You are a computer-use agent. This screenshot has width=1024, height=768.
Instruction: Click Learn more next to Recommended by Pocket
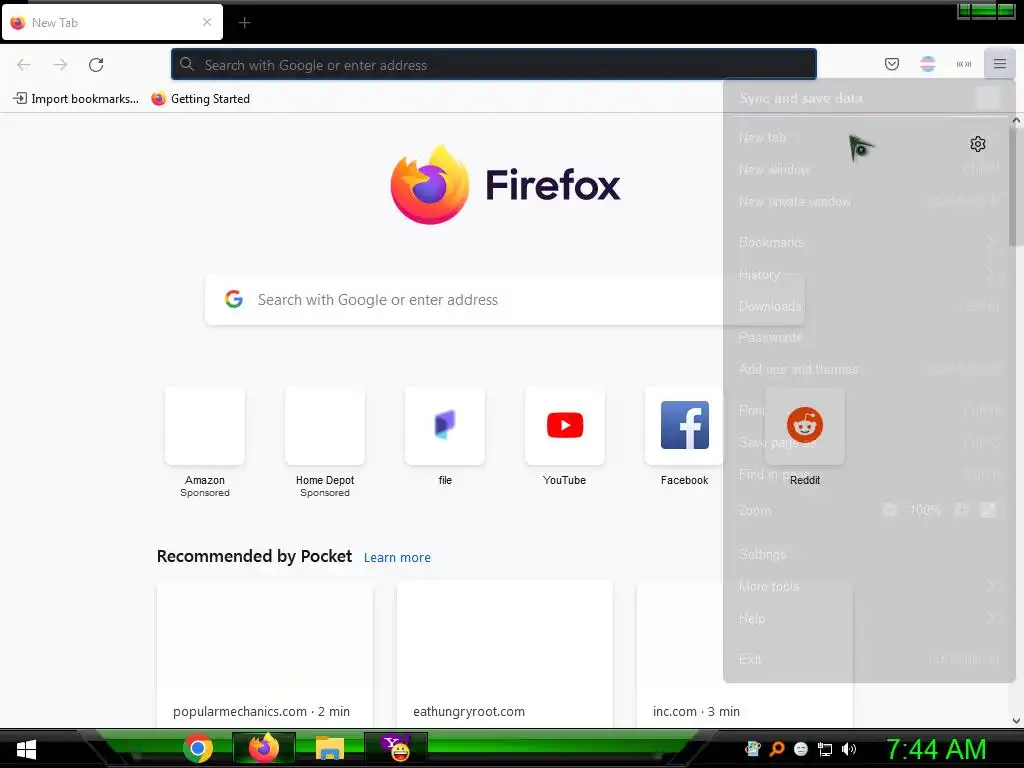pos(397,558)
